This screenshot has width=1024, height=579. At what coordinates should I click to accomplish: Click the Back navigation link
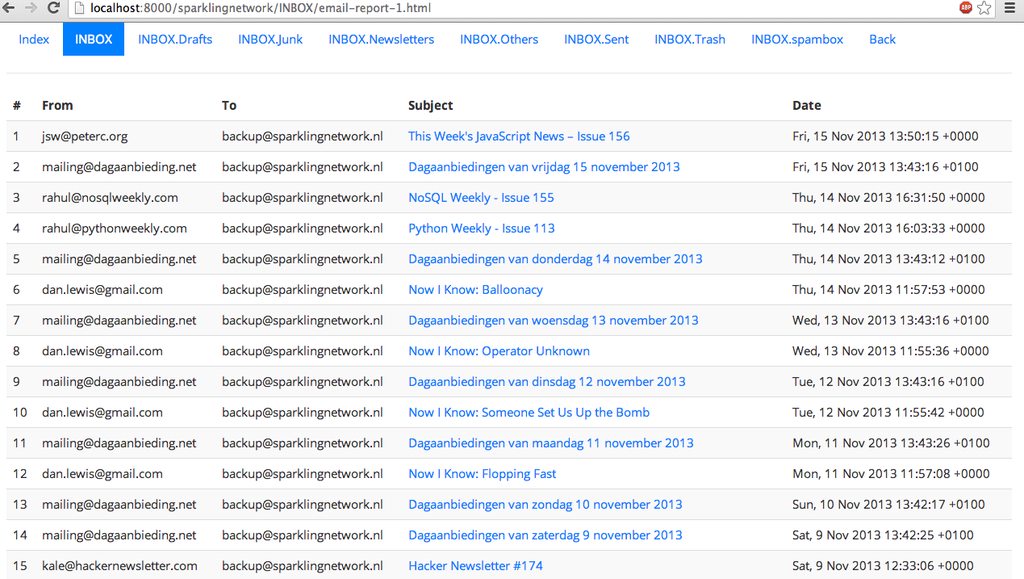[882, 39]
